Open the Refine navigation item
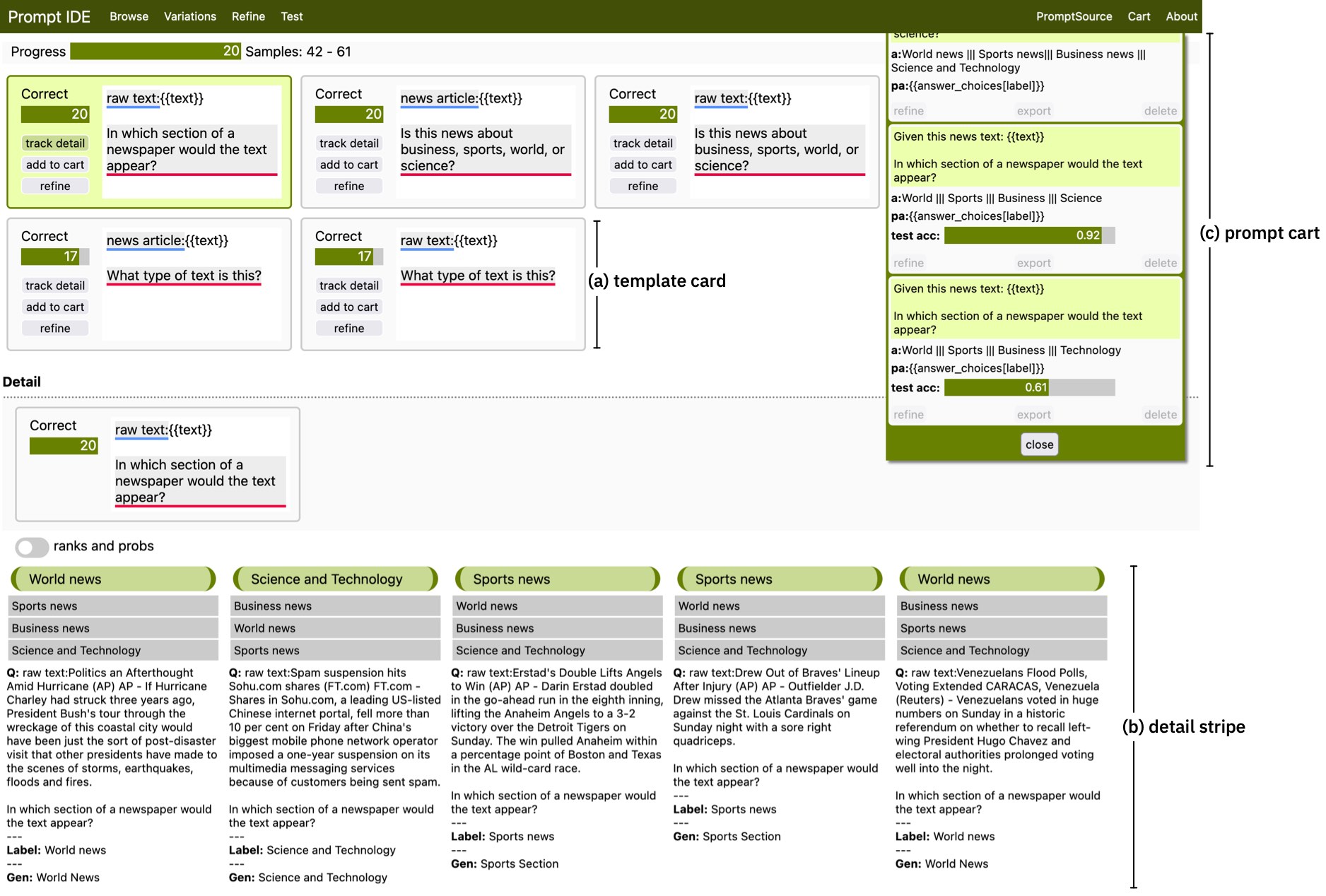Image resolution: width=1326 pixels, height=896 pixels. [x=248, y=16]
